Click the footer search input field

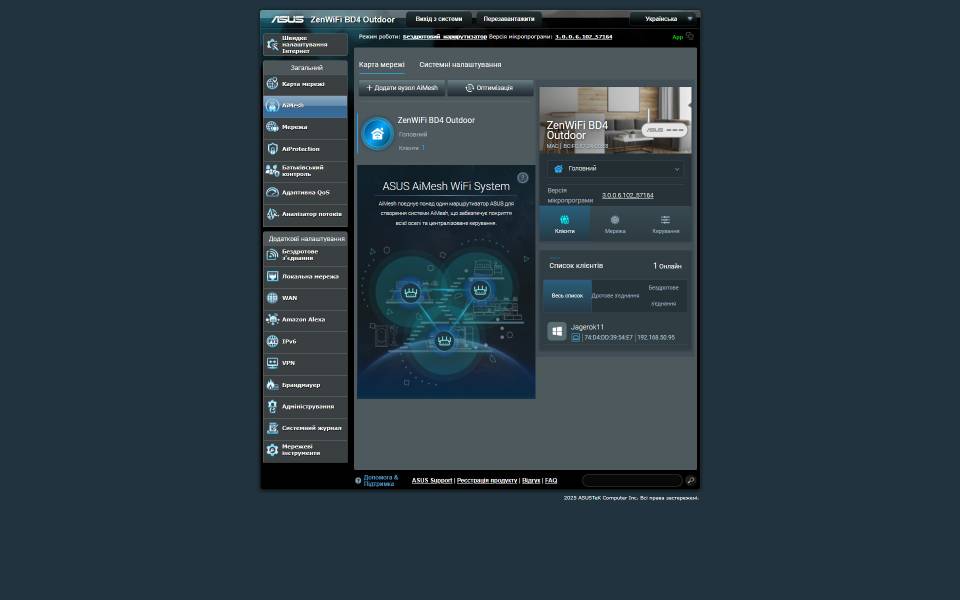[632, 481]
